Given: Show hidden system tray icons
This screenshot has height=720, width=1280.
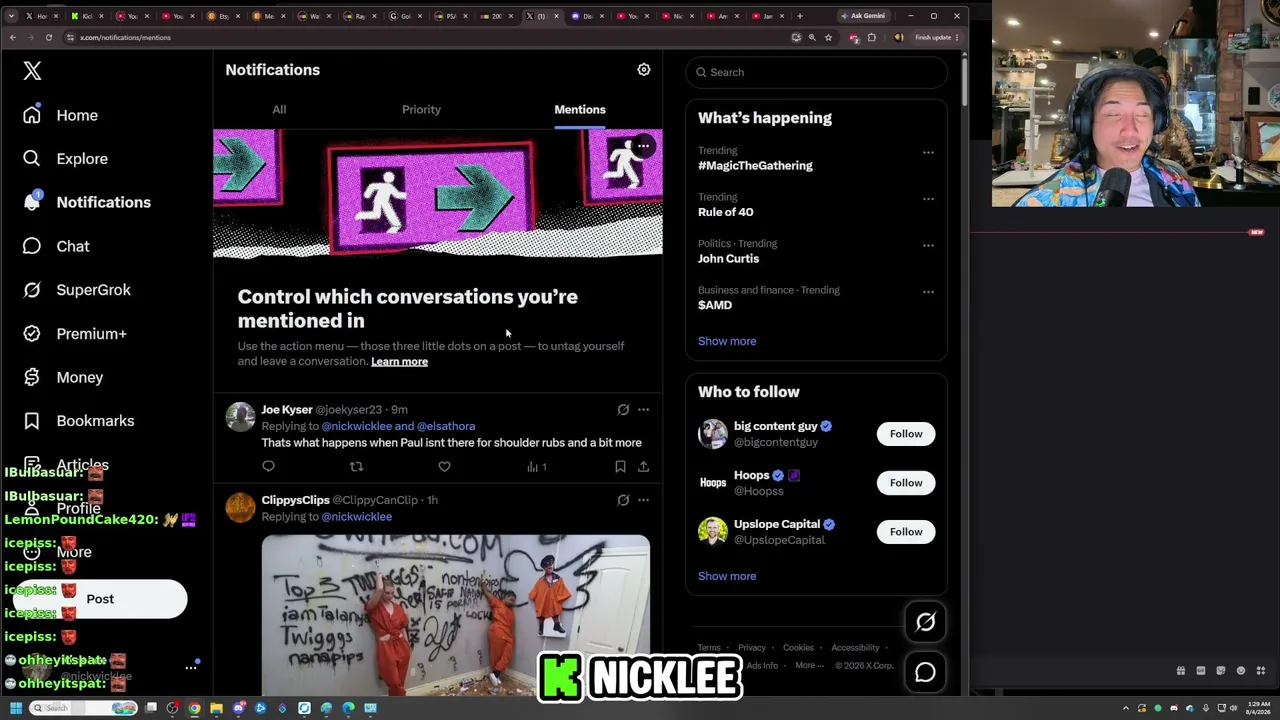Looking at the screenshot, I should [1126, 708].
